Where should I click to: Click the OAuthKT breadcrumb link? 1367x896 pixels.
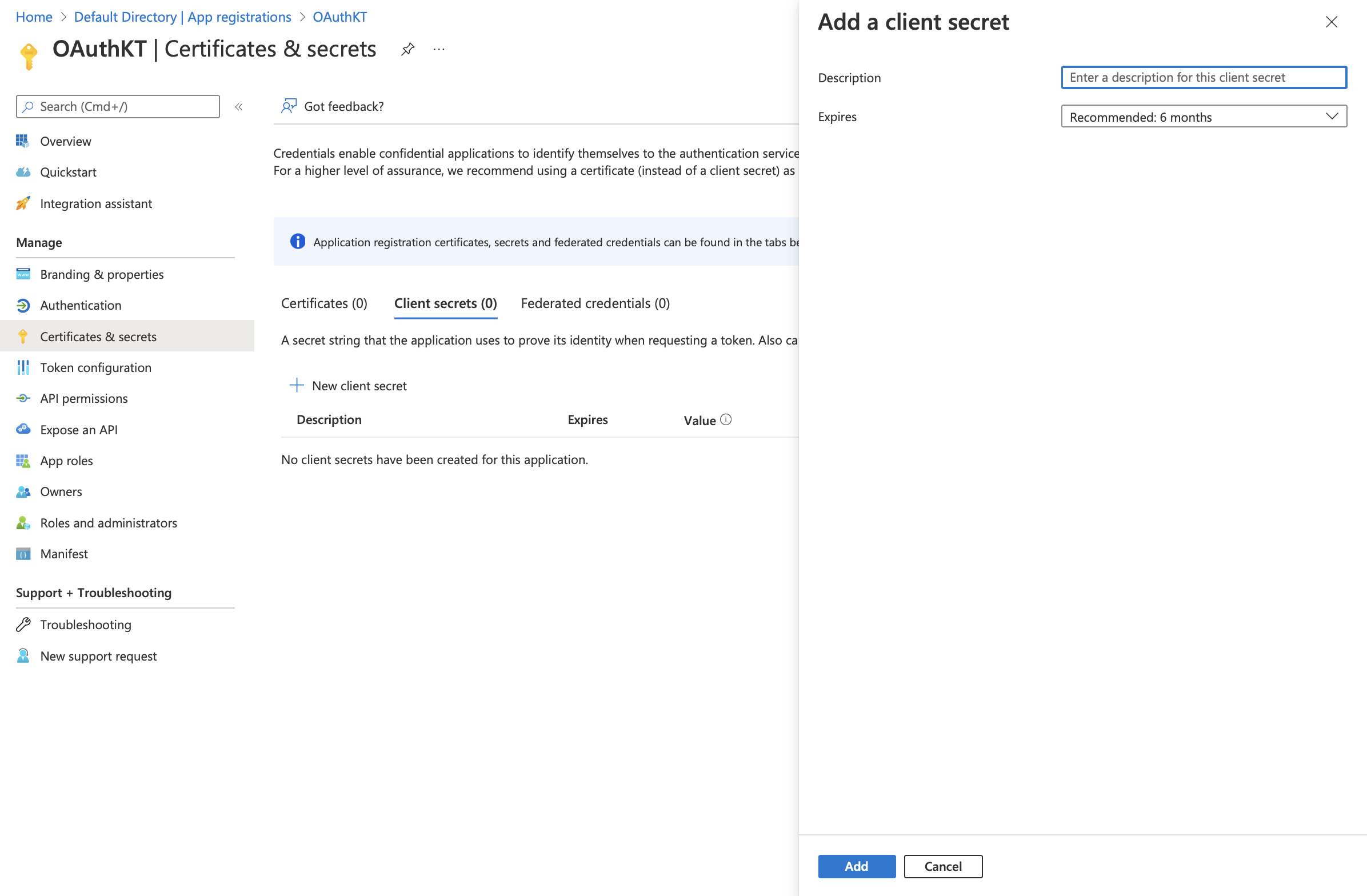click(339, 17)
